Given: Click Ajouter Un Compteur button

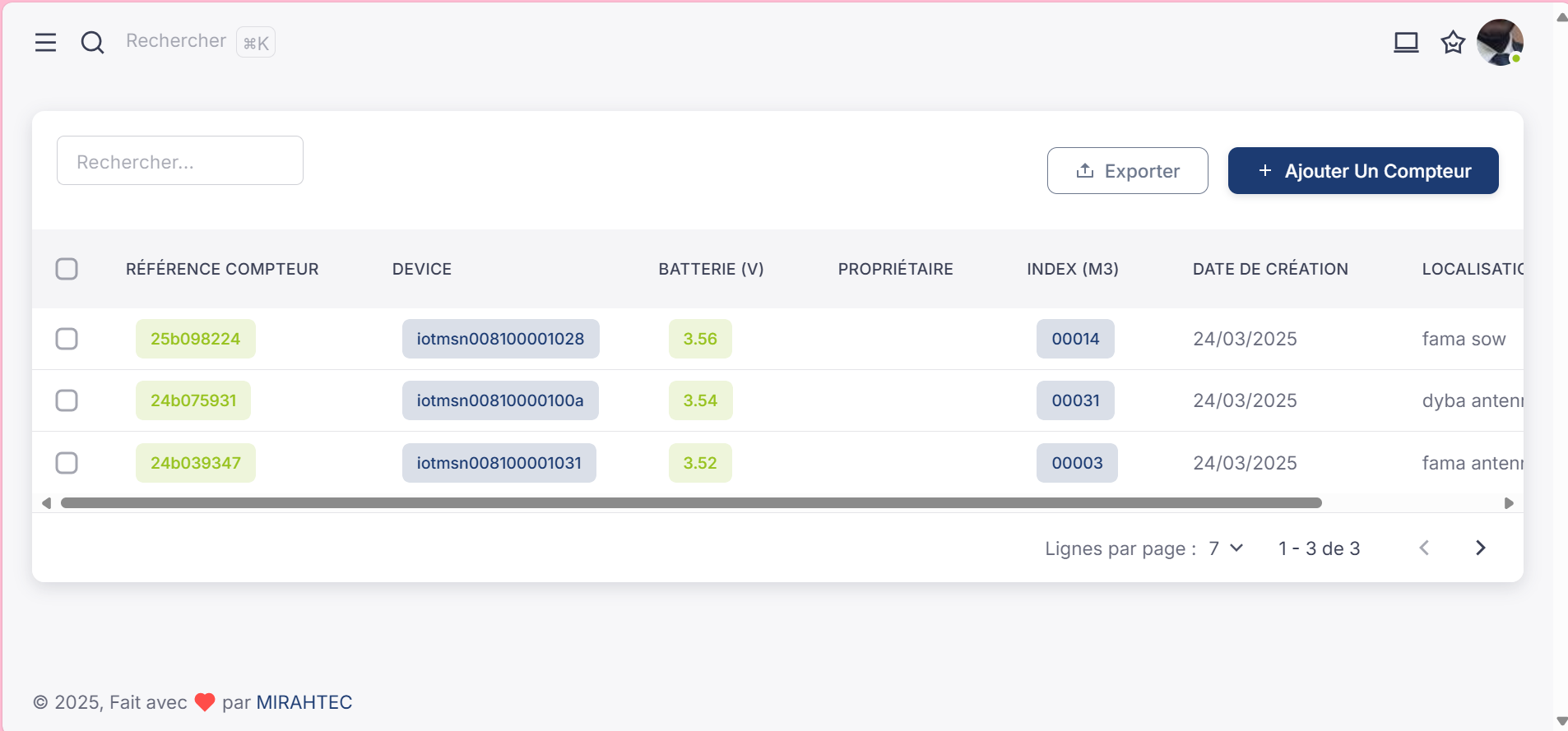Looking at the screenshot, I should [1362, 171].
